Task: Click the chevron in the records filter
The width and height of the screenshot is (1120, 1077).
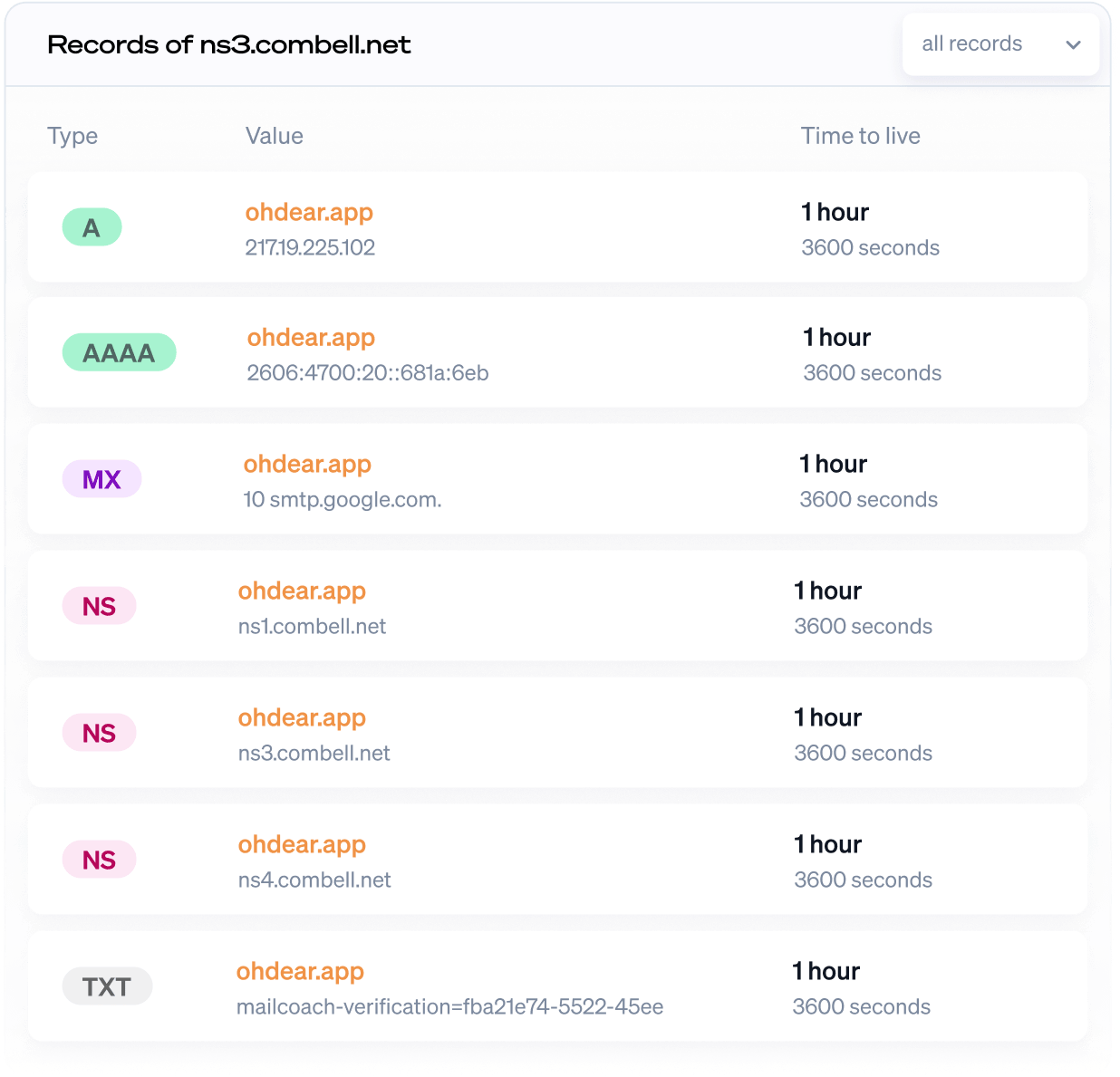Action: pyautogui.click(x=1074, y=43)
